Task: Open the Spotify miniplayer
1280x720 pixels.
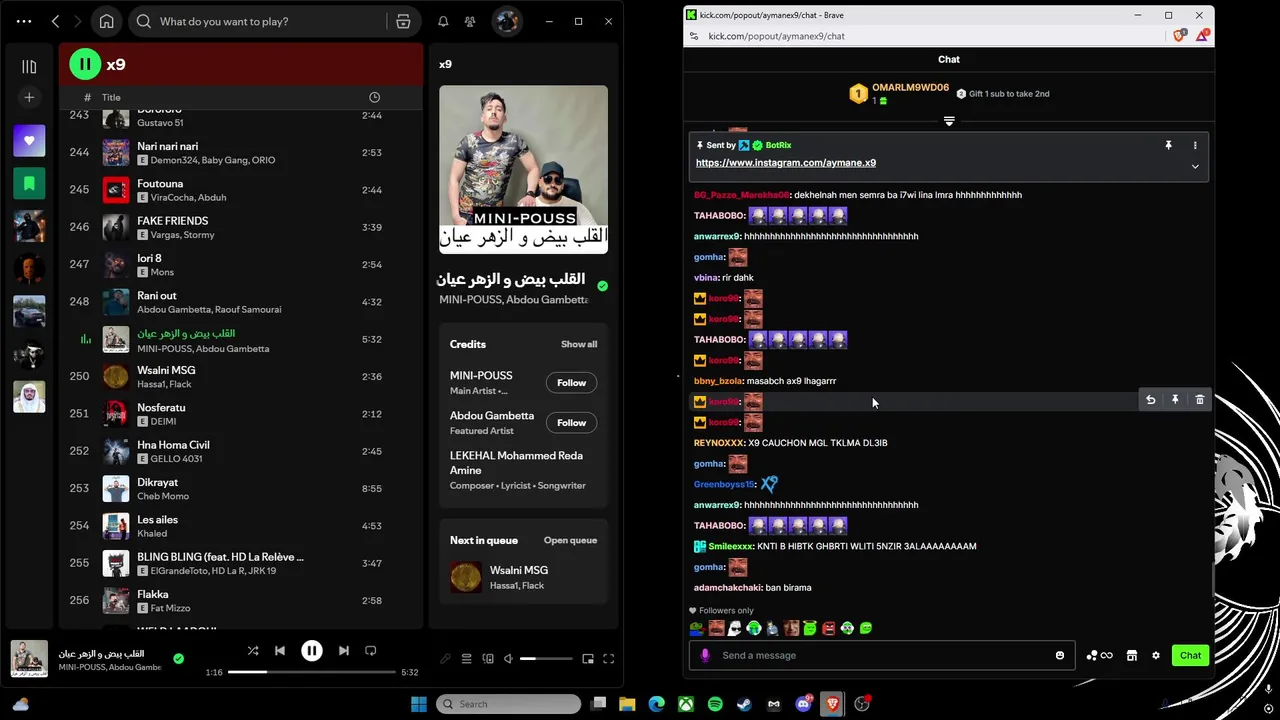Action: (588, 659)
